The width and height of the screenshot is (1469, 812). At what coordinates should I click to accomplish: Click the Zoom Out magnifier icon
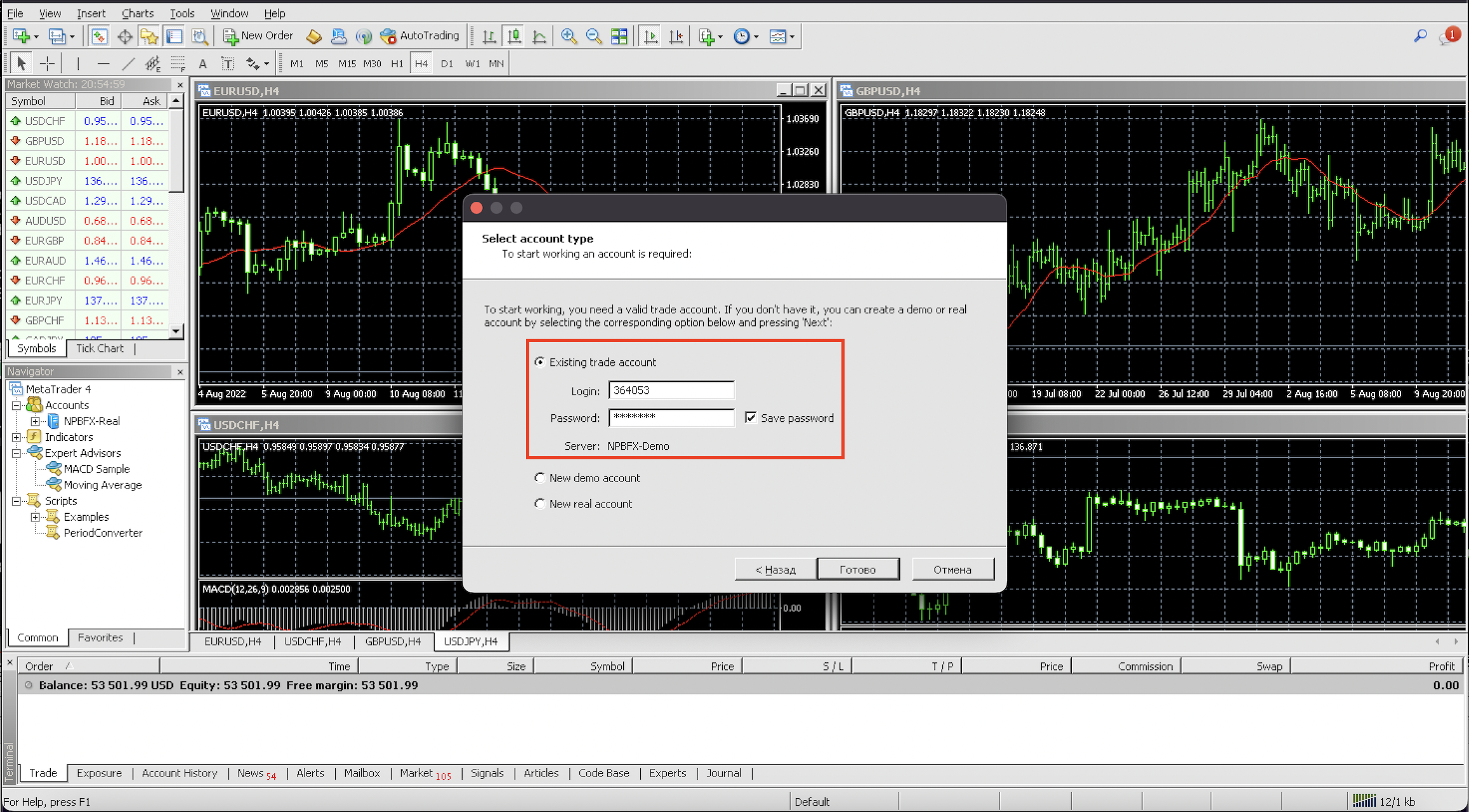(x=593, y=36)
